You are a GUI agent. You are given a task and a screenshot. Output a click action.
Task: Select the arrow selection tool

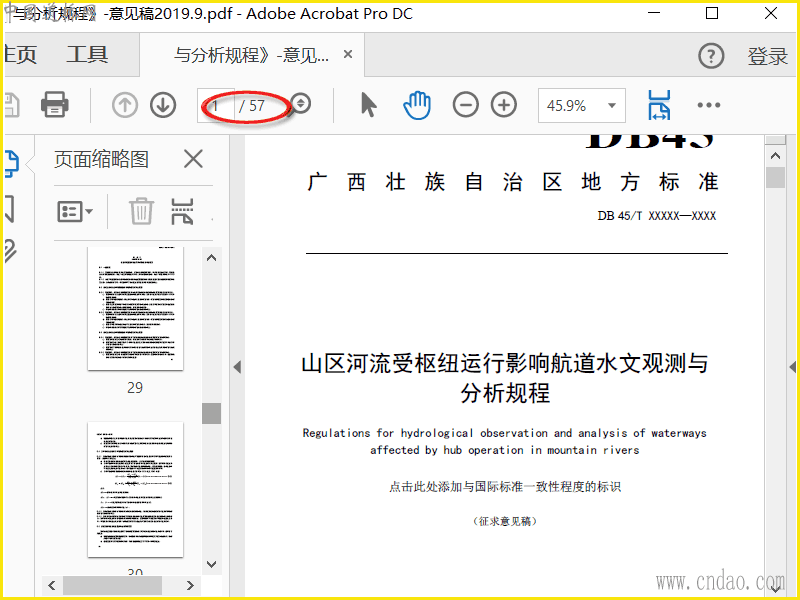[x=368, y=105]
